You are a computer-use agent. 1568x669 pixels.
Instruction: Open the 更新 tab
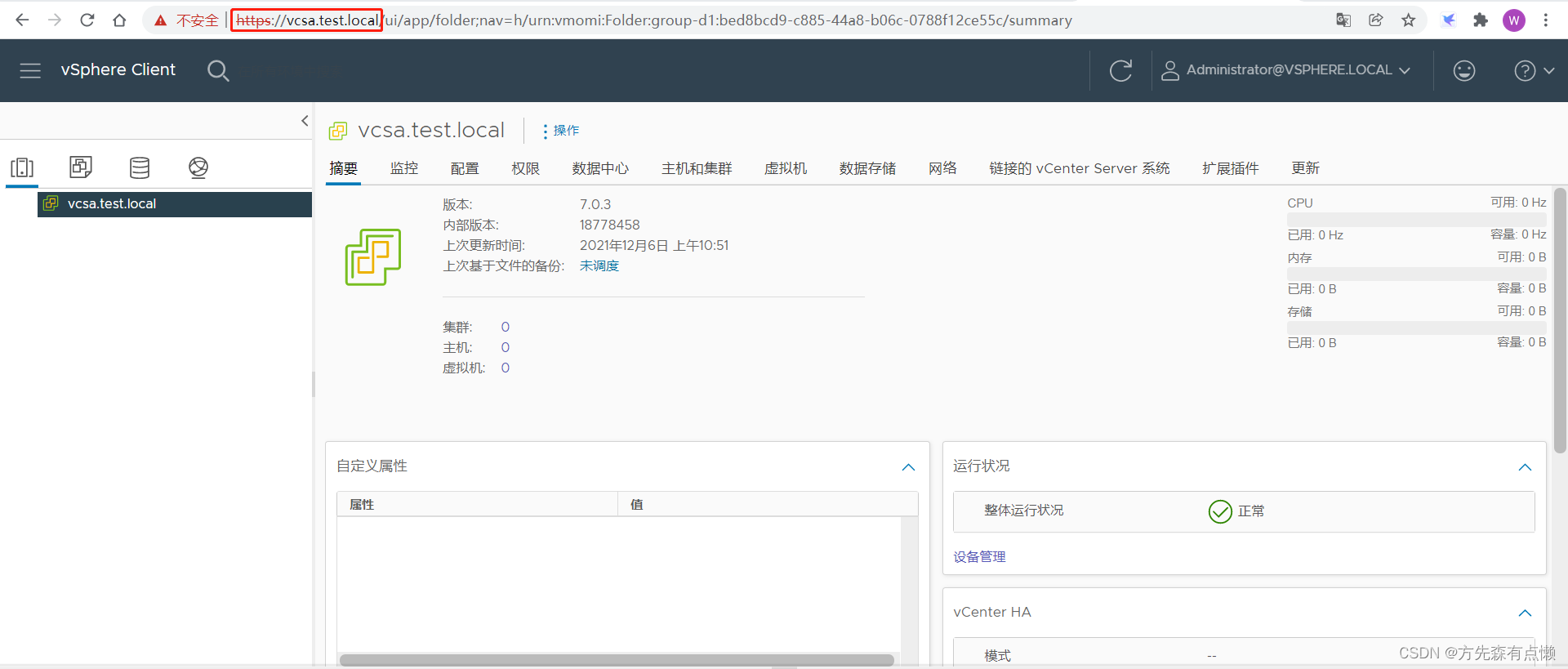pos(1305,168)
